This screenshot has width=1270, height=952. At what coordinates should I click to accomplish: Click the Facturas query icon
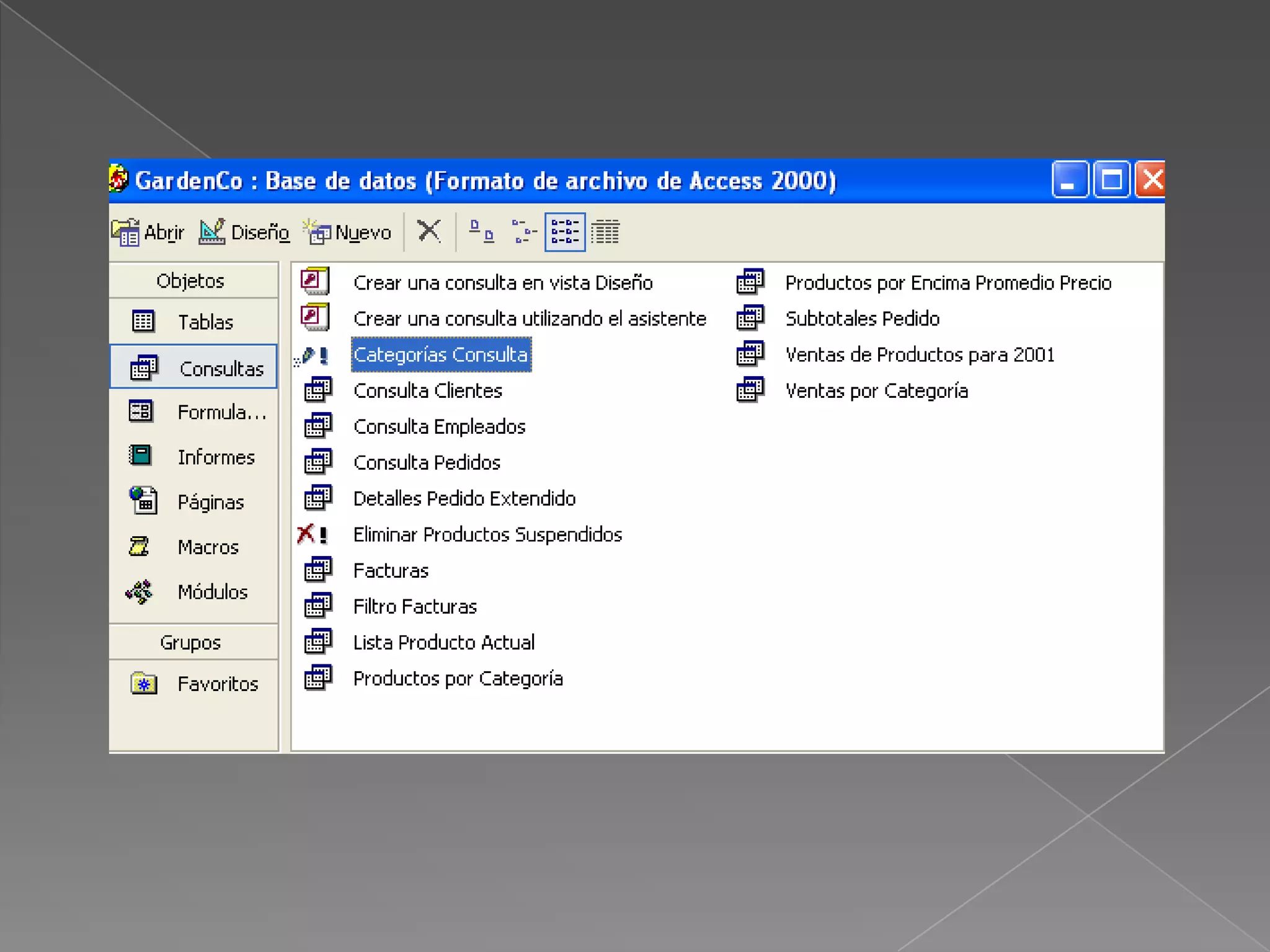[x=318, y=570]
